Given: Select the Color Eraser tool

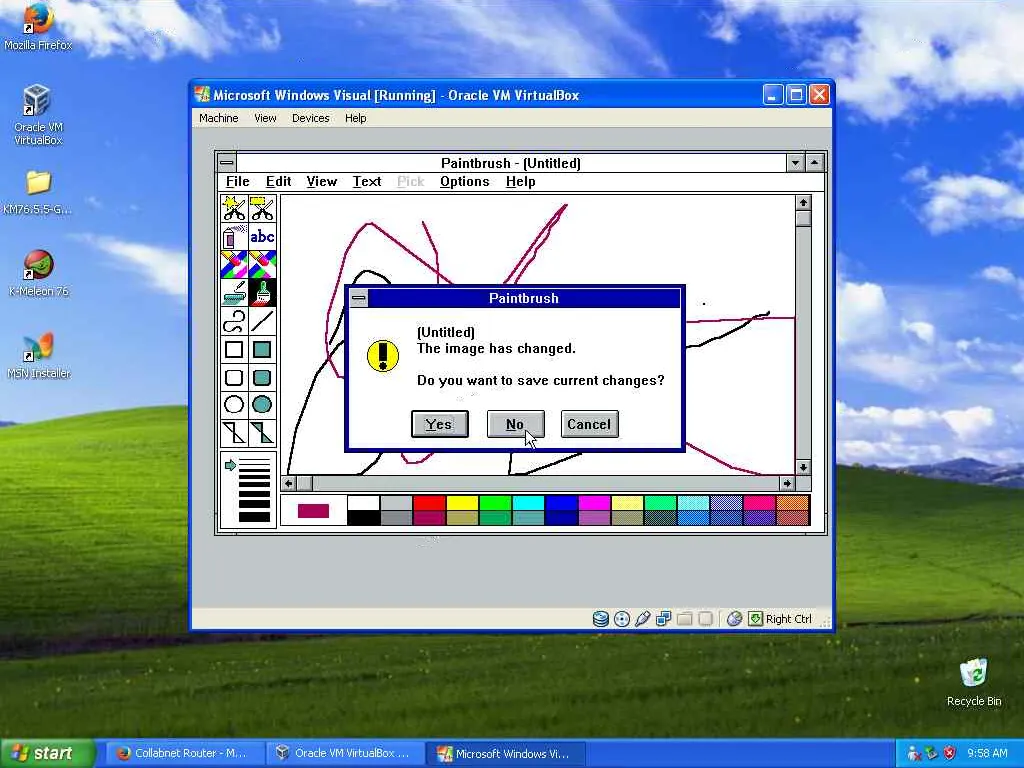Looking at the screenshot, I should click(234, 264).
